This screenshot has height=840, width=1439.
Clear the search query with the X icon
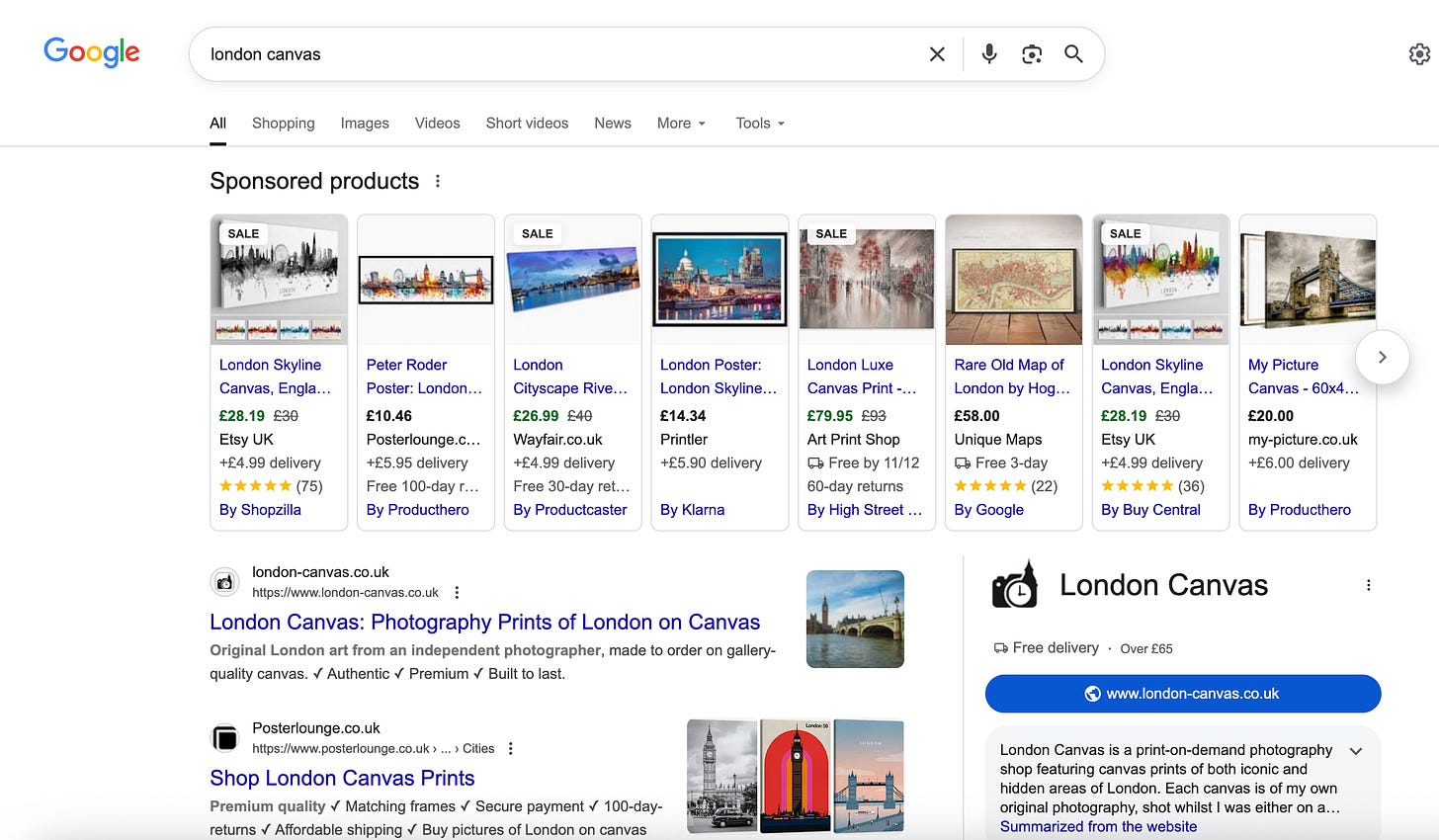936,54
